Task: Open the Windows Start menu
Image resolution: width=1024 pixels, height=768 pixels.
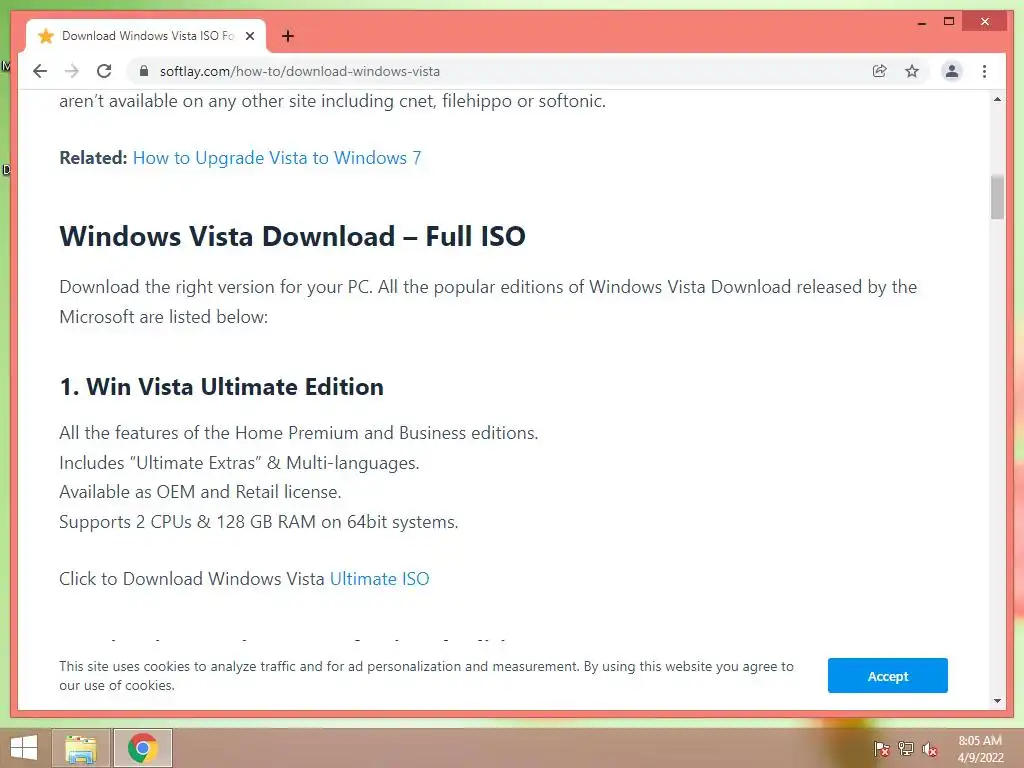Action: 24,748
